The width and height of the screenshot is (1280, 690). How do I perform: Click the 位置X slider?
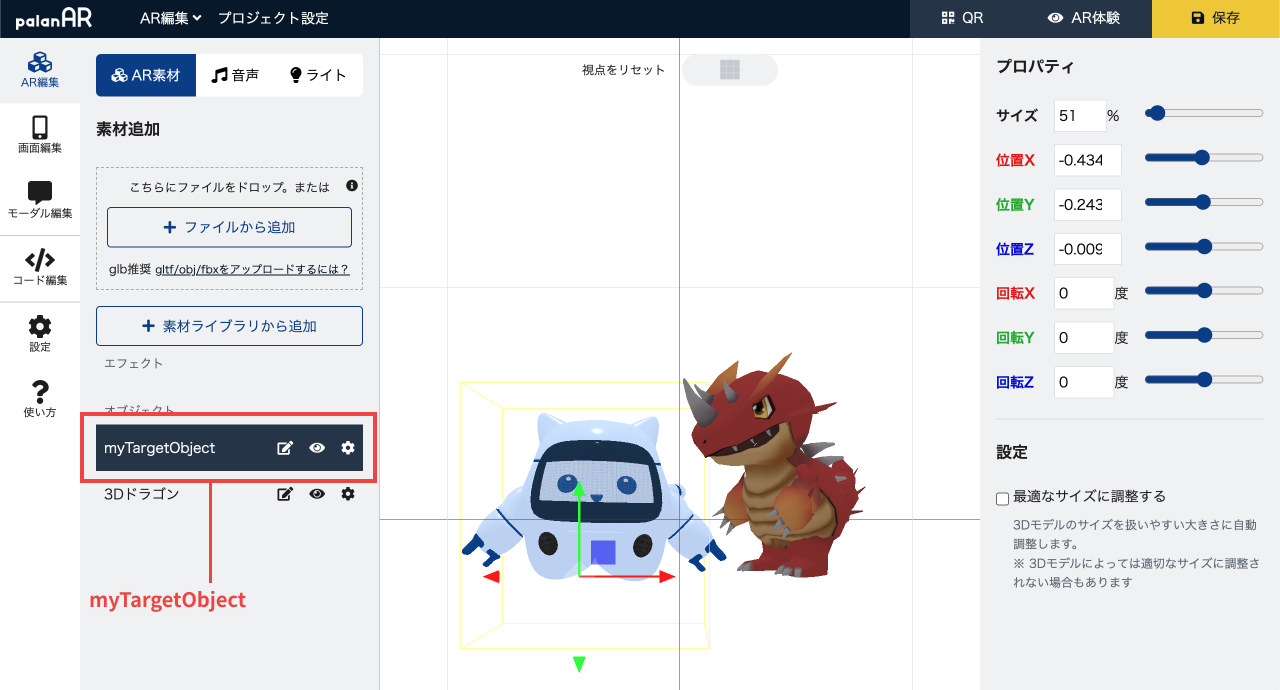1204,158
